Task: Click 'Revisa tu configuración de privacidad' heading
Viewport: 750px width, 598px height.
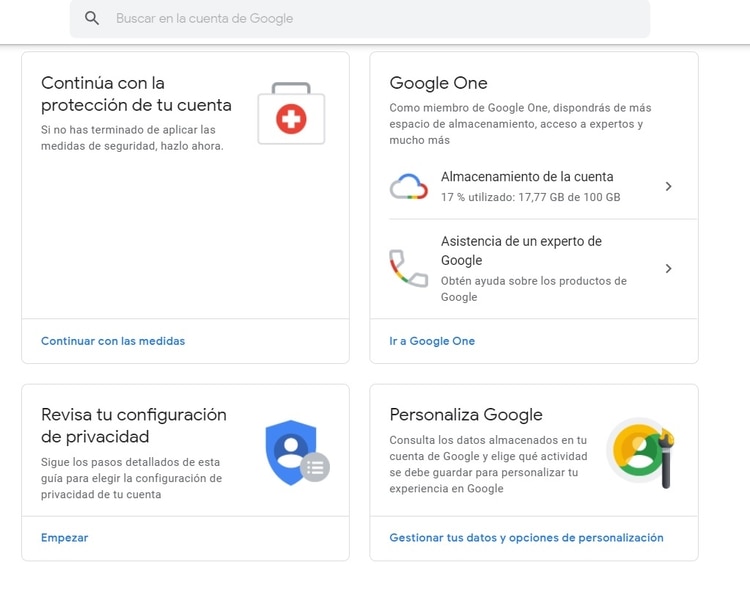Action: (134, 426)
